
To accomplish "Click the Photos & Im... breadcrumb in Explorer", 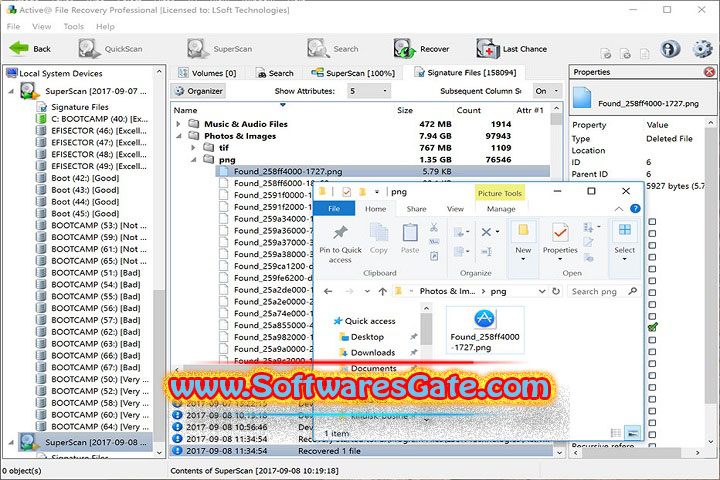I will [x=447, y=291].
